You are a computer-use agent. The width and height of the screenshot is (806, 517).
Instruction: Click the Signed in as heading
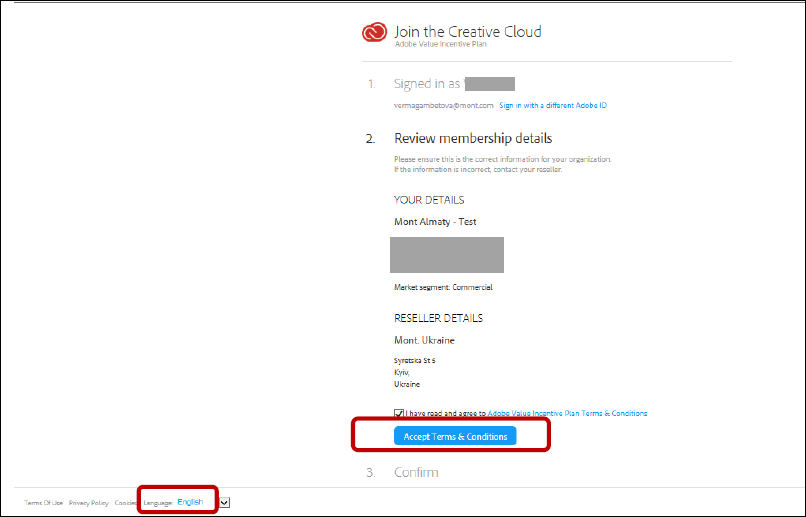427,84
